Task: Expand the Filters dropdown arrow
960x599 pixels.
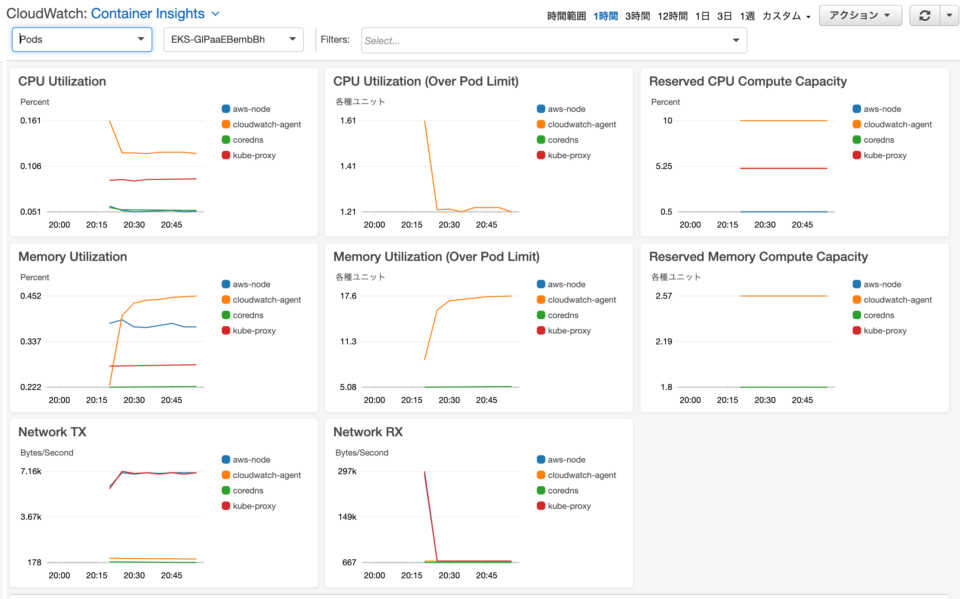Action: (x=736, y=40)
